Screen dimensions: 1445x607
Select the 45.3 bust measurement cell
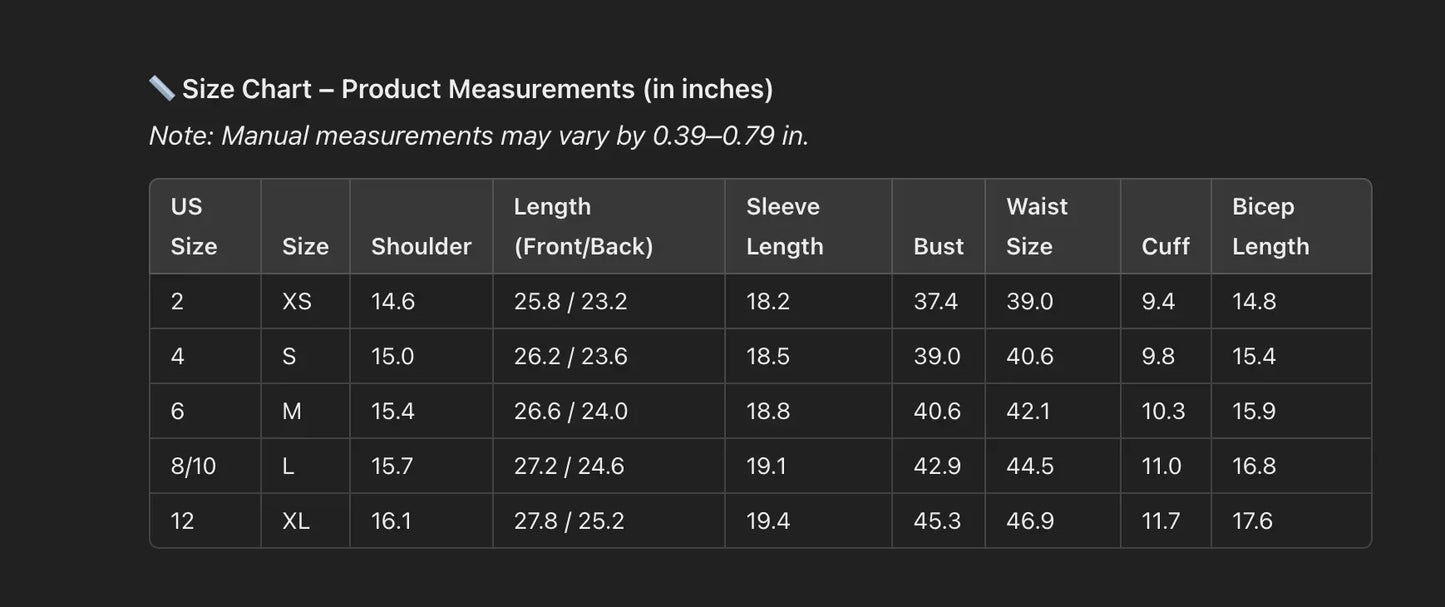[937, 521]
